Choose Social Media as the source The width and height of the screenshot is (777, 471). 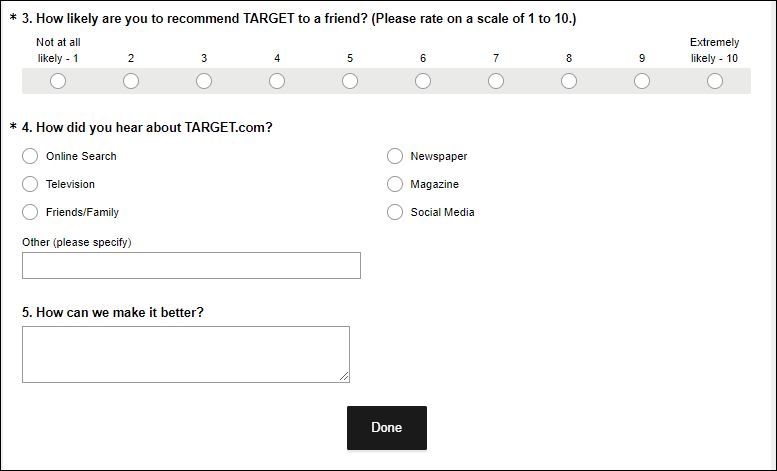click(x=394, y=212)
